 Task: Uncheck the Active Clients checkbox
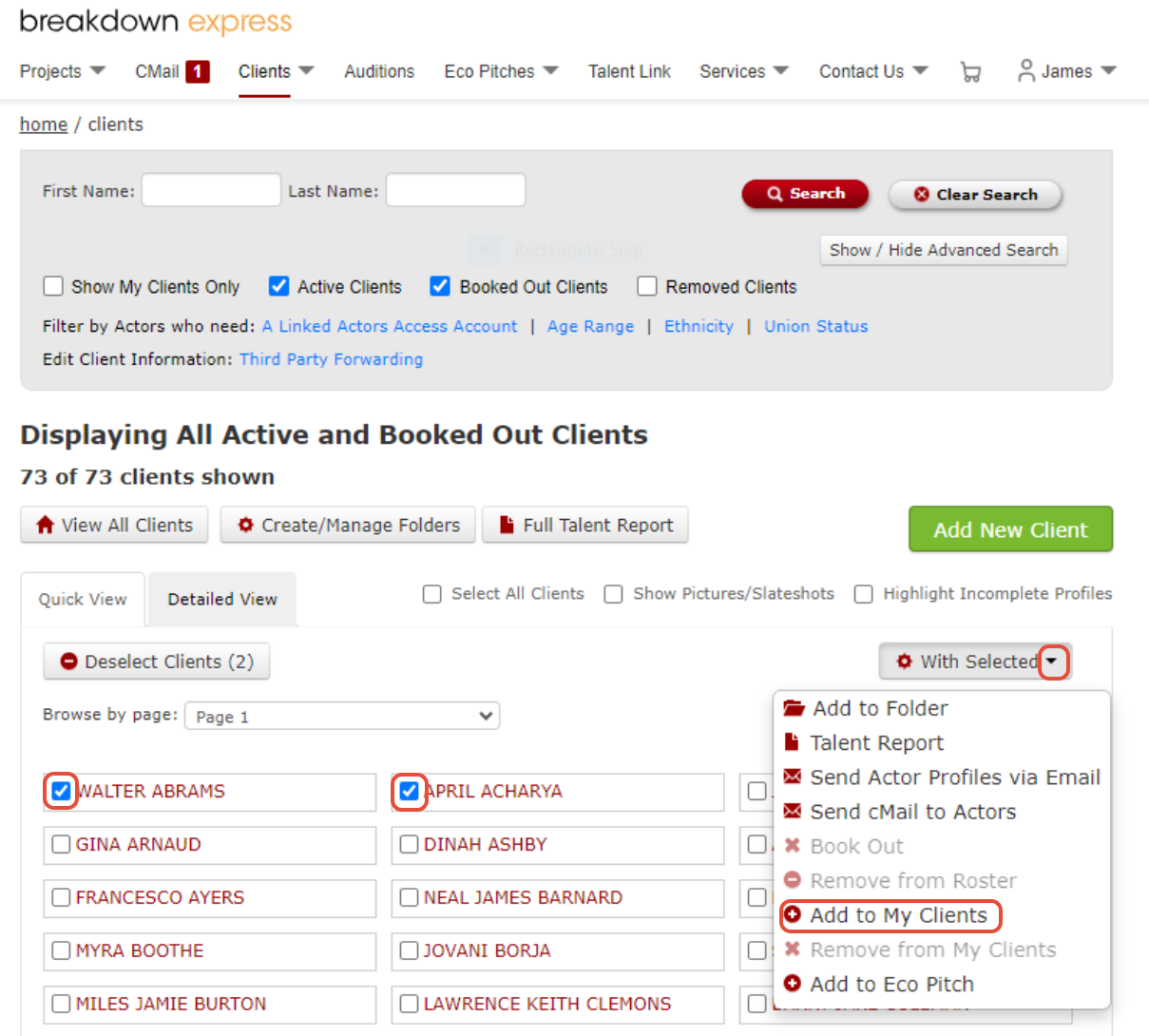click(x=278, y=286)
